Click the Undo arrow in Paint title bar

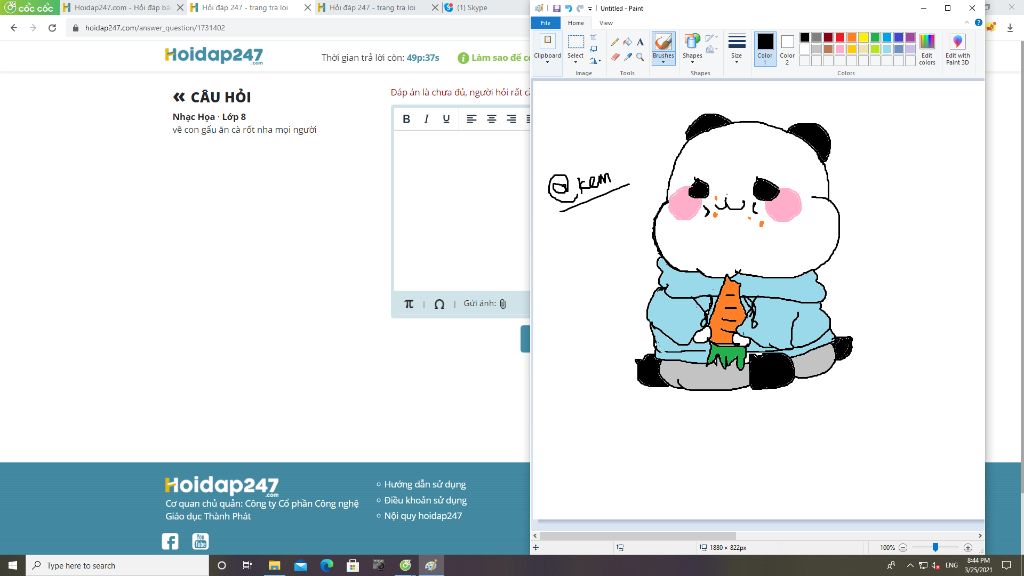click(568, 8)
